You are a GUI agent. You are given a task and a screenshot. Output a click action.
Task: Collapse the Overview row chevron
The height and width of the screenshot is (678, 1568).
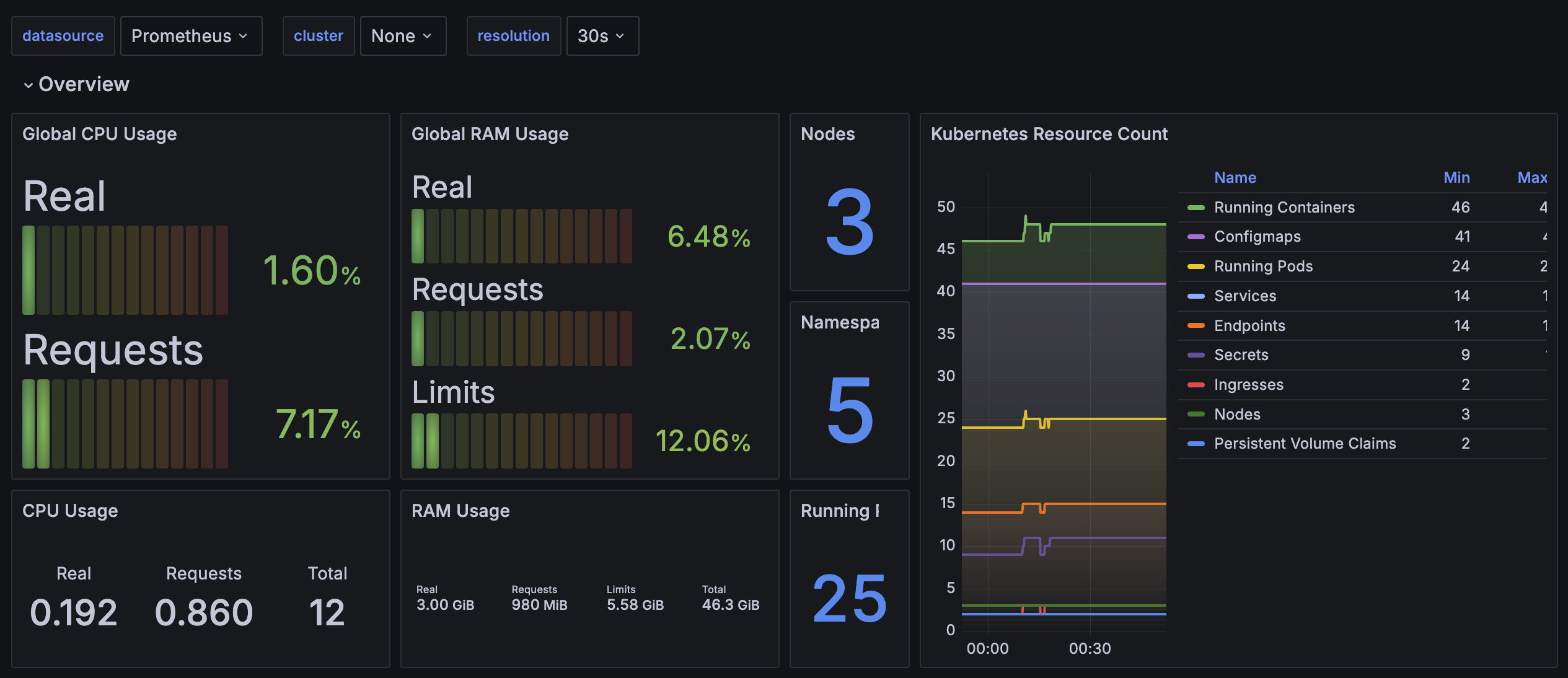(x=28, y=85)
